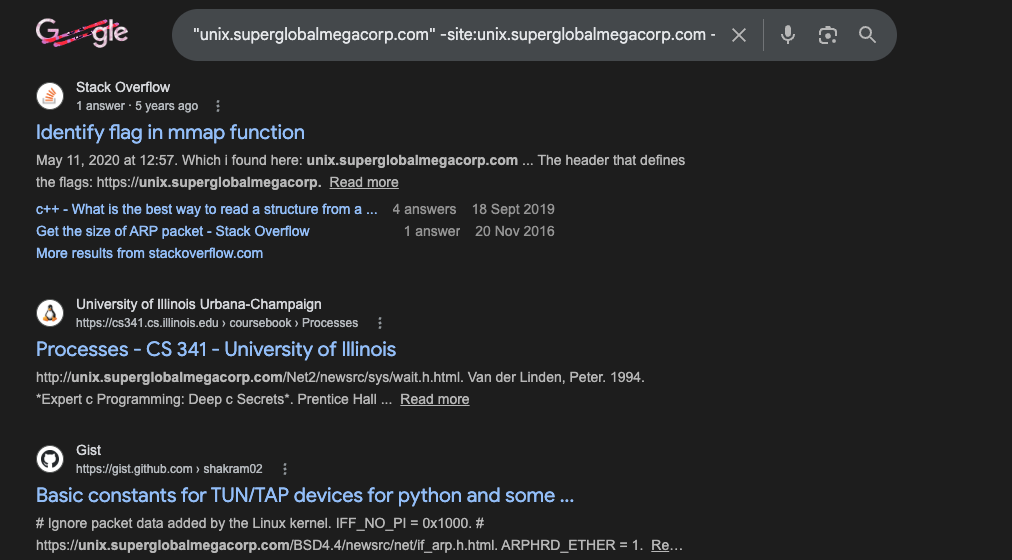Open "Identify flag in mmap function" result
Image resolution: width=1012 pixels, height=560 pixels.
170,132
